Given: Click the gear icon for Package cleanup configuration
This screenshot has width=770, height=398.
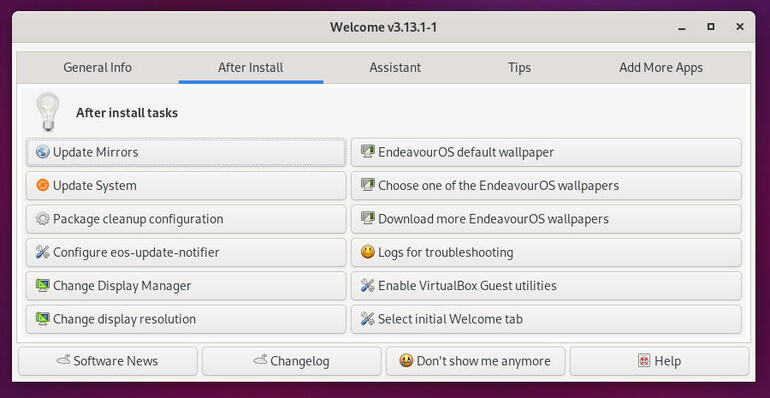Looking at the screenshot, I should pyautogui.click(x=43, y=219).
